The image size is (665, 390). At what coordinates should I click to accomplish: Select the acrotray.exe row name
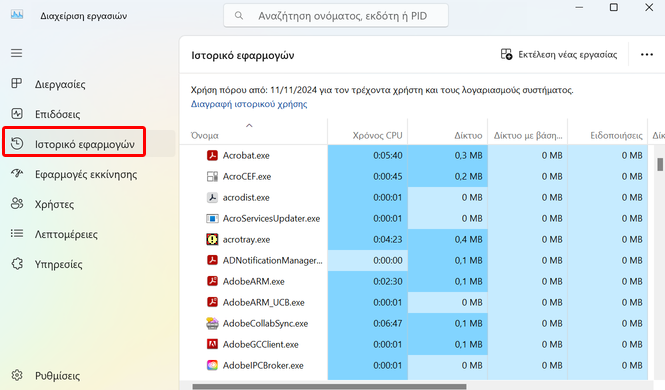point(246,240)
